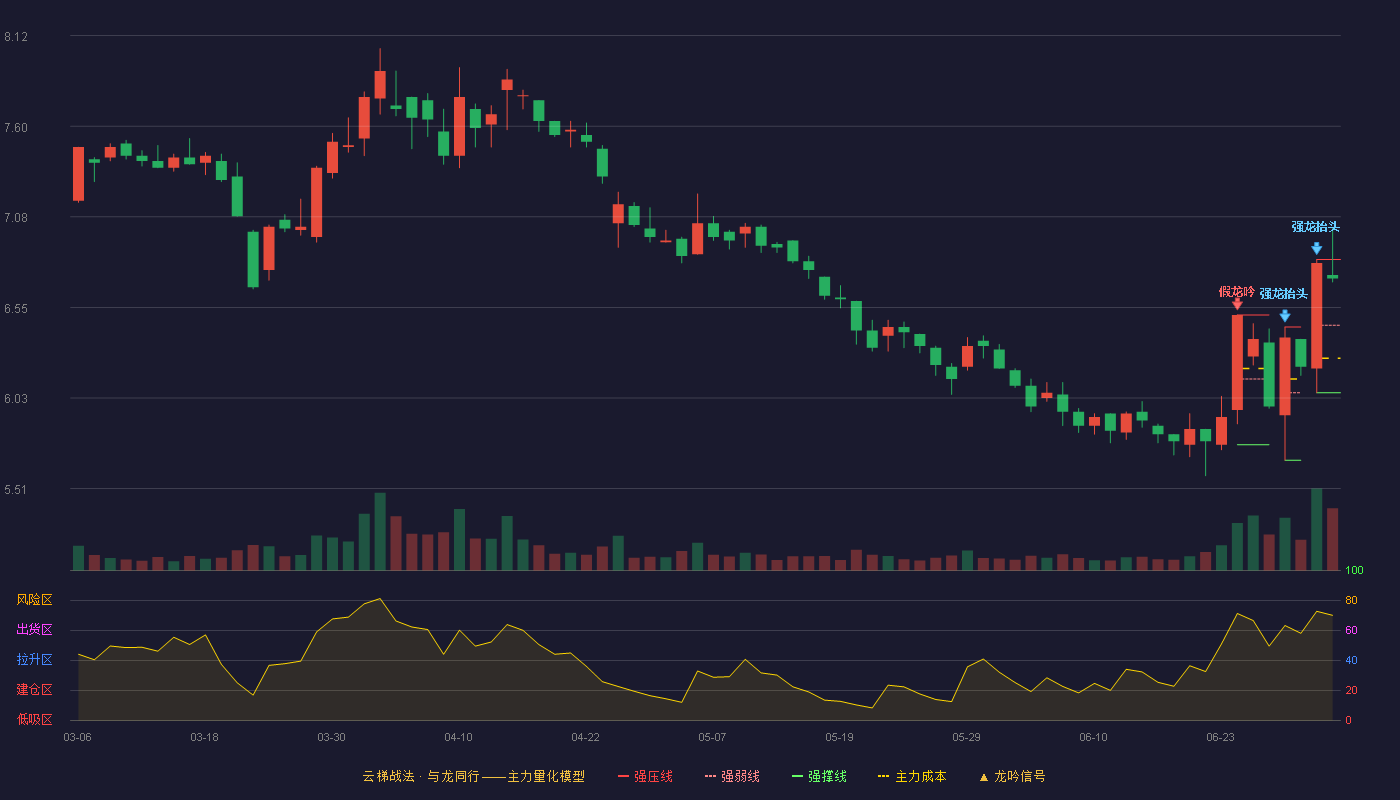Click the 6.55 price axis label
Viewport: 1400px width, 800px height.
point(16,309)
